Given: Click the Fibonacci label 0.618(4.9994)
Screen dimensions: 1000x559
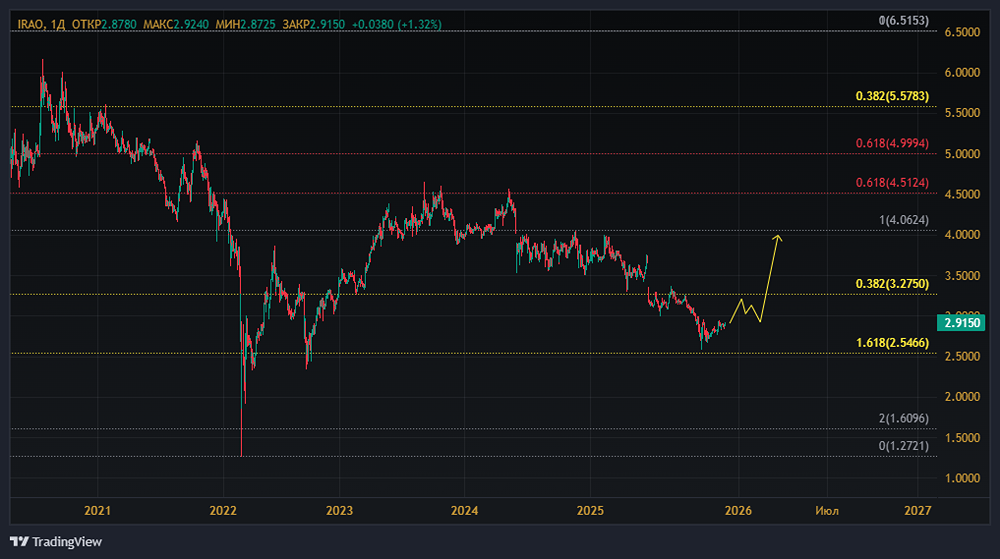Looking at the screenshot, I should (892, 143).
